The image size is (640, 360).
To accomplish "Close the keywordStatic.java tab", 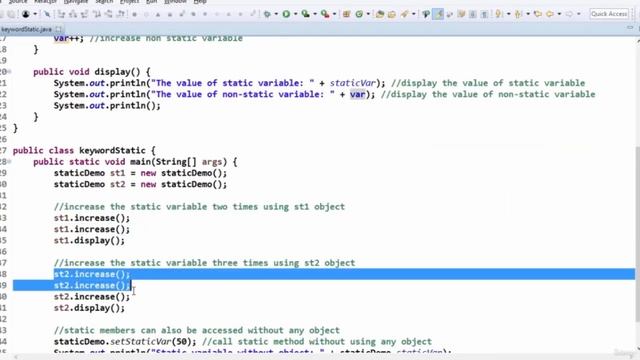I will (x=58, y=29).
